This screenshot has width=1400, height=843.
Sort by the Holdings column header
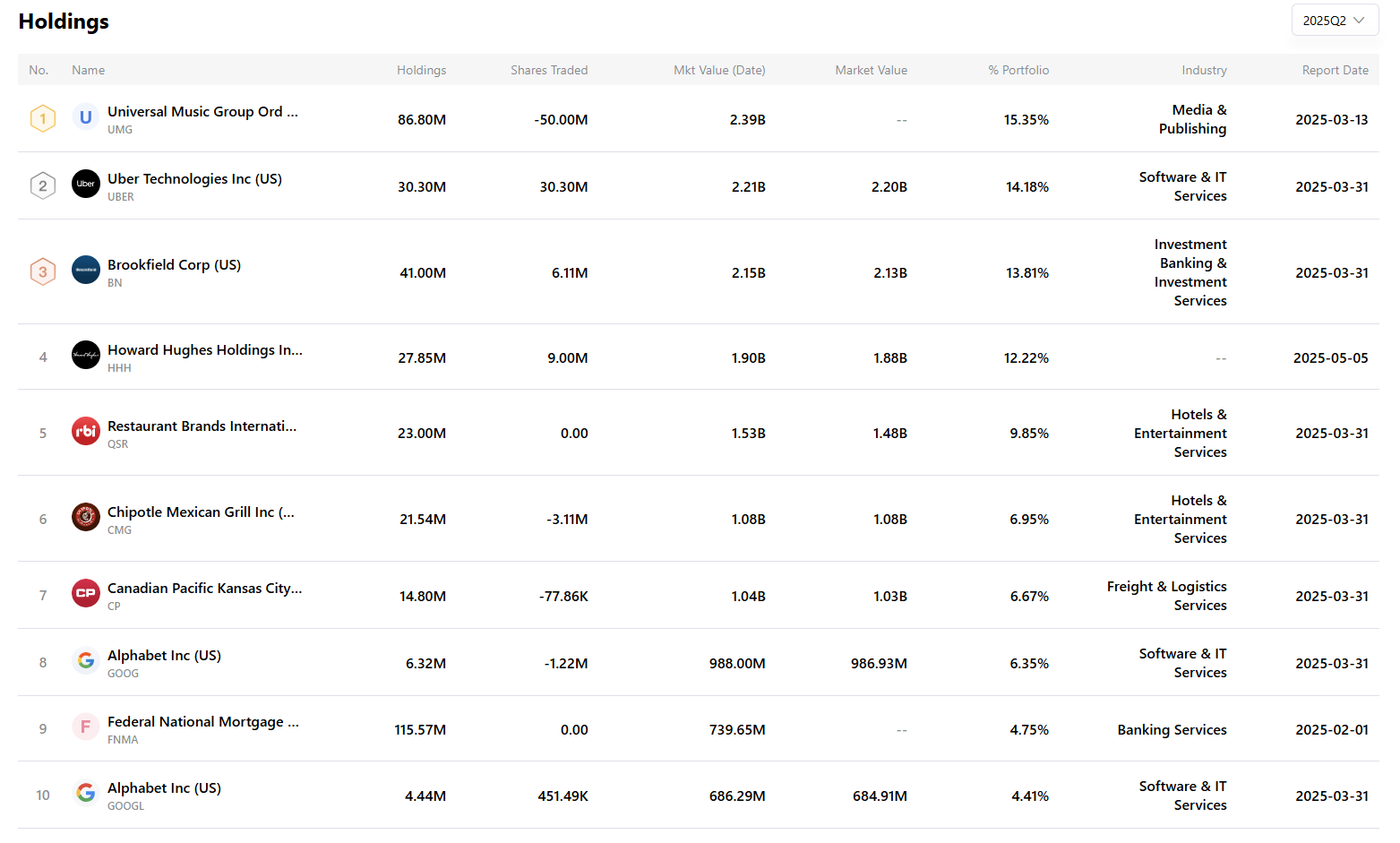tap(421, 70)
